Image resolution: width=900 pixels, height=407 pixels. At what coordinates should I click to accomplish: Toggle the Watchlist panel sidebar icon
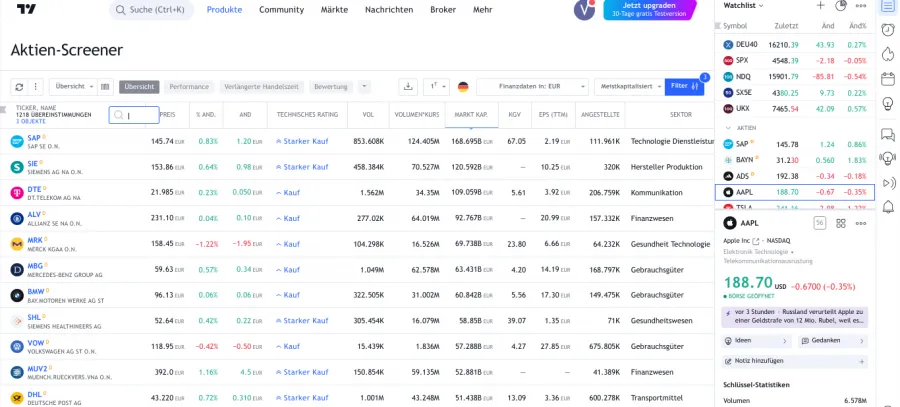coord(888,6)
